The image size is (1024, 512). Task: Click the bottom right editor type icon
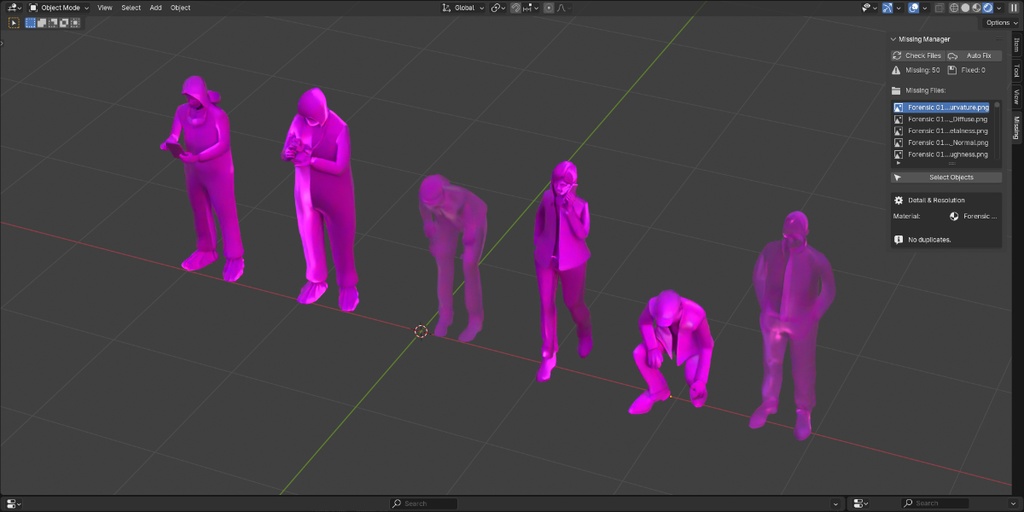tap(860, 504)
